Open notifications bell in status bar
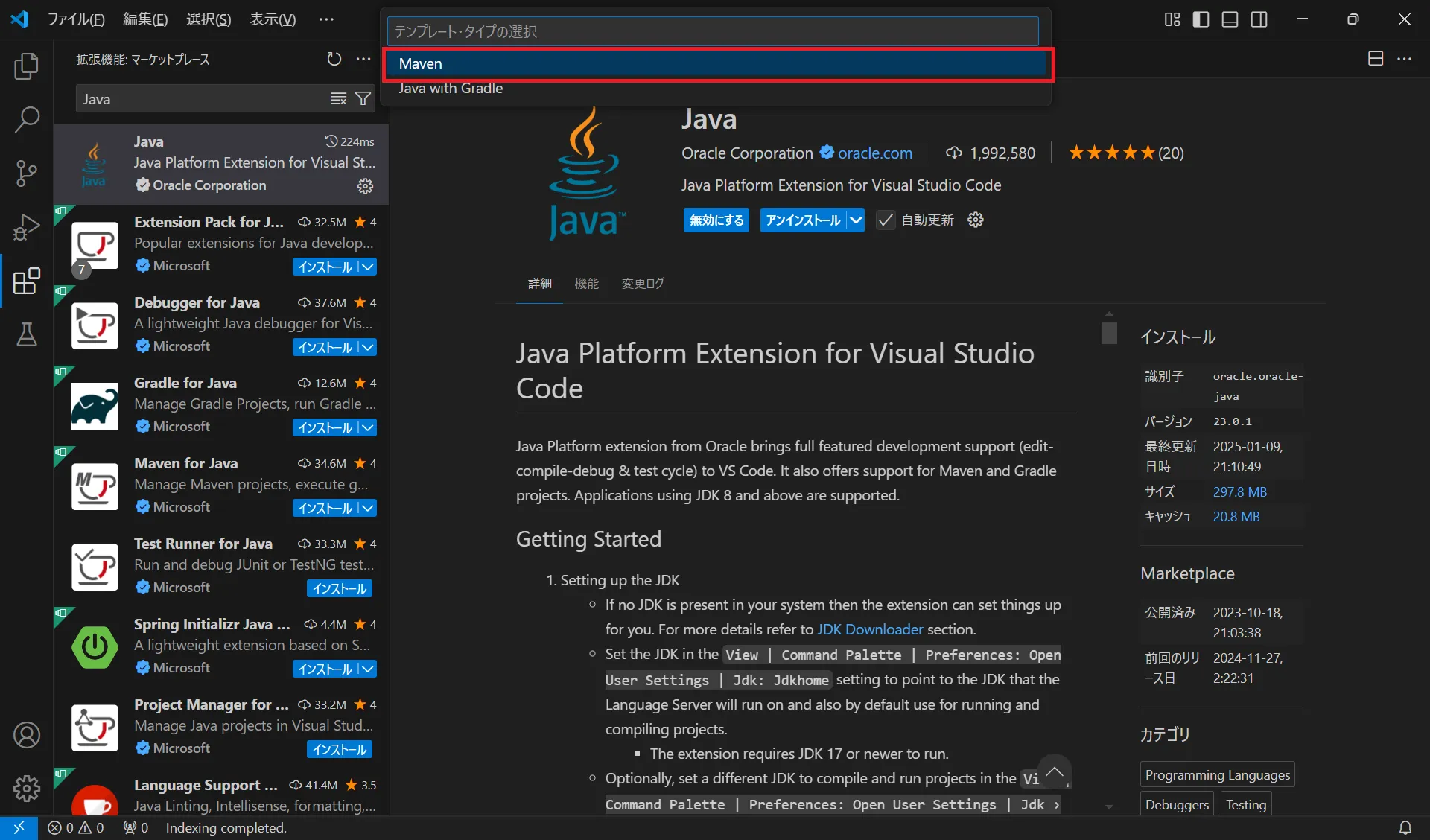Viewport: 1430px width, 840px height. pos(1405,827)
